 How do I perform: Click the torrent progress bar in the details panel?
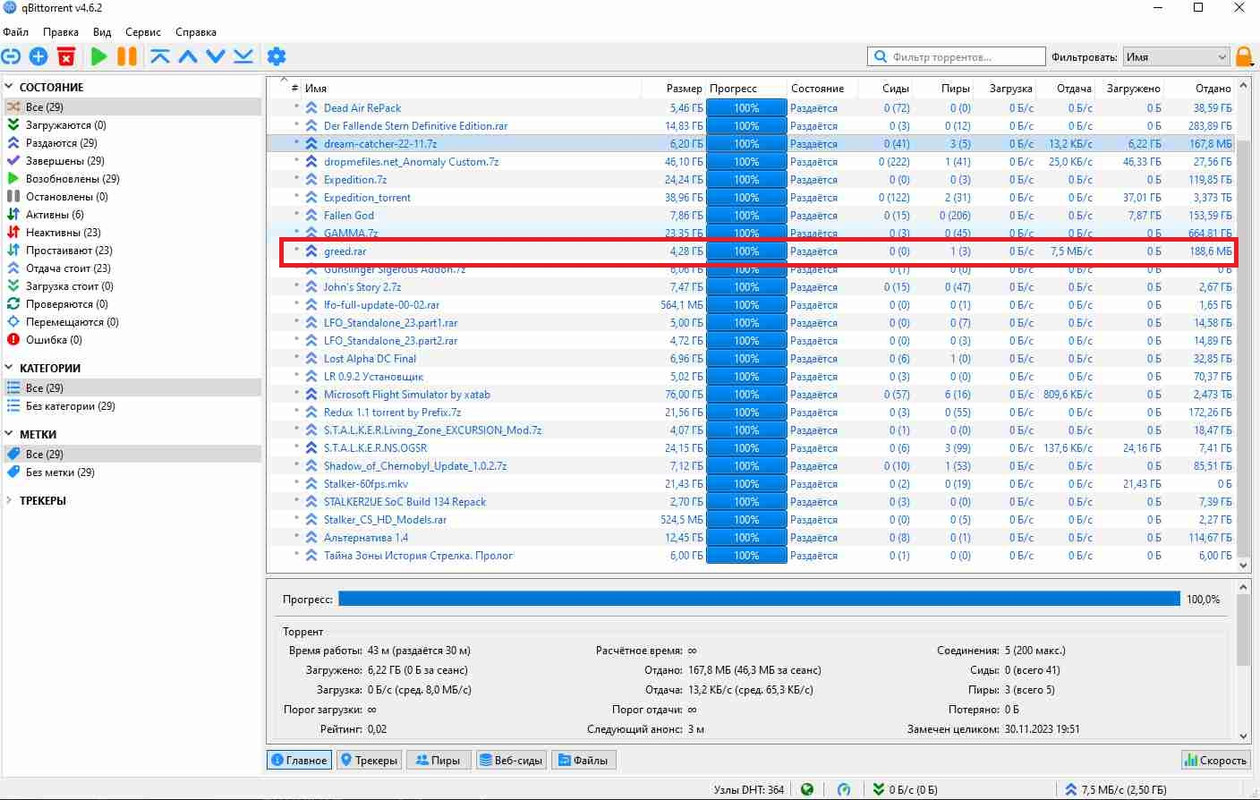click(759, 599)
